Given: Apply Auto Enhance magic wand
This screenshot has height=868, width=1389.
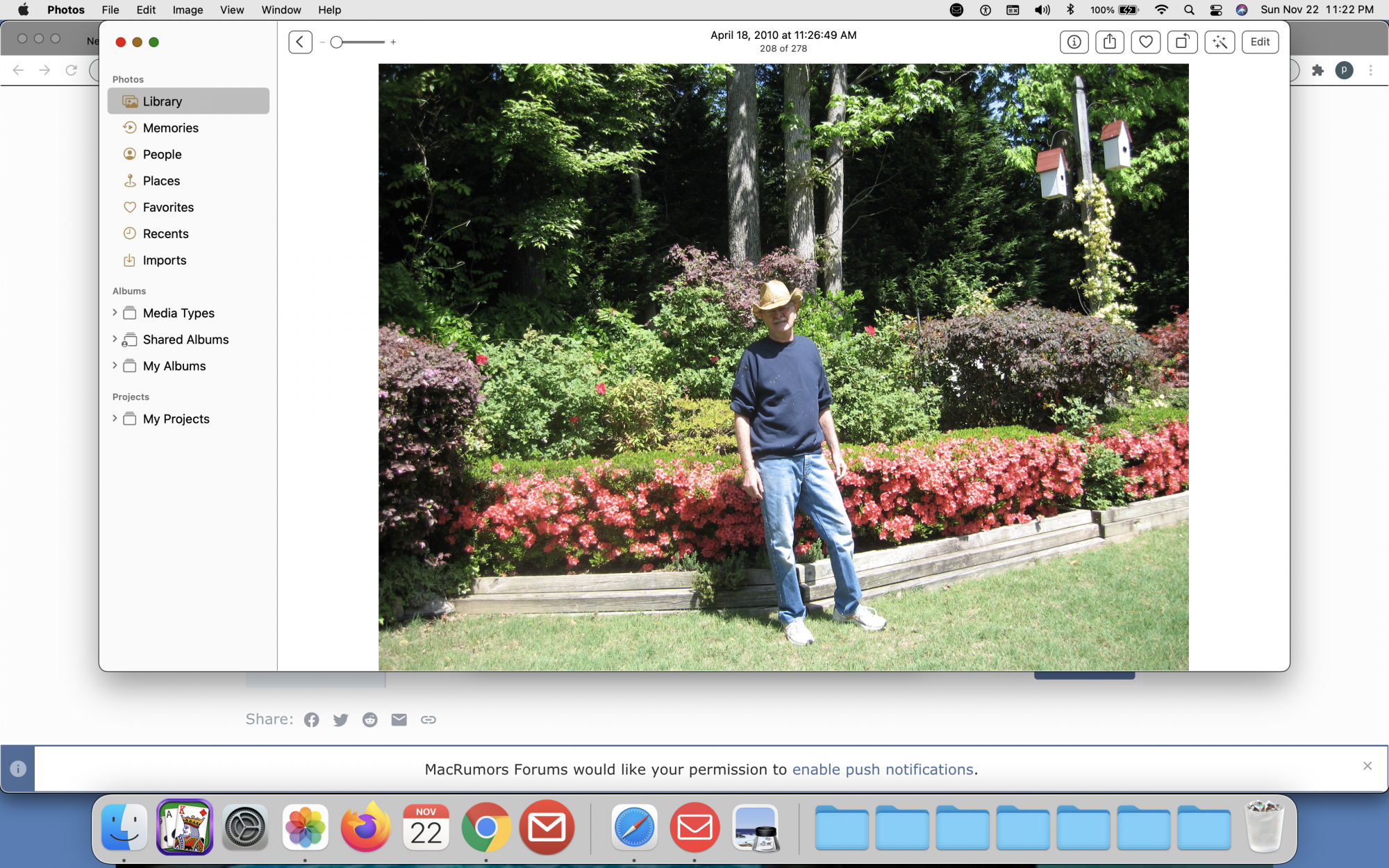Looking at the screenshot, I should point(1220,42).
